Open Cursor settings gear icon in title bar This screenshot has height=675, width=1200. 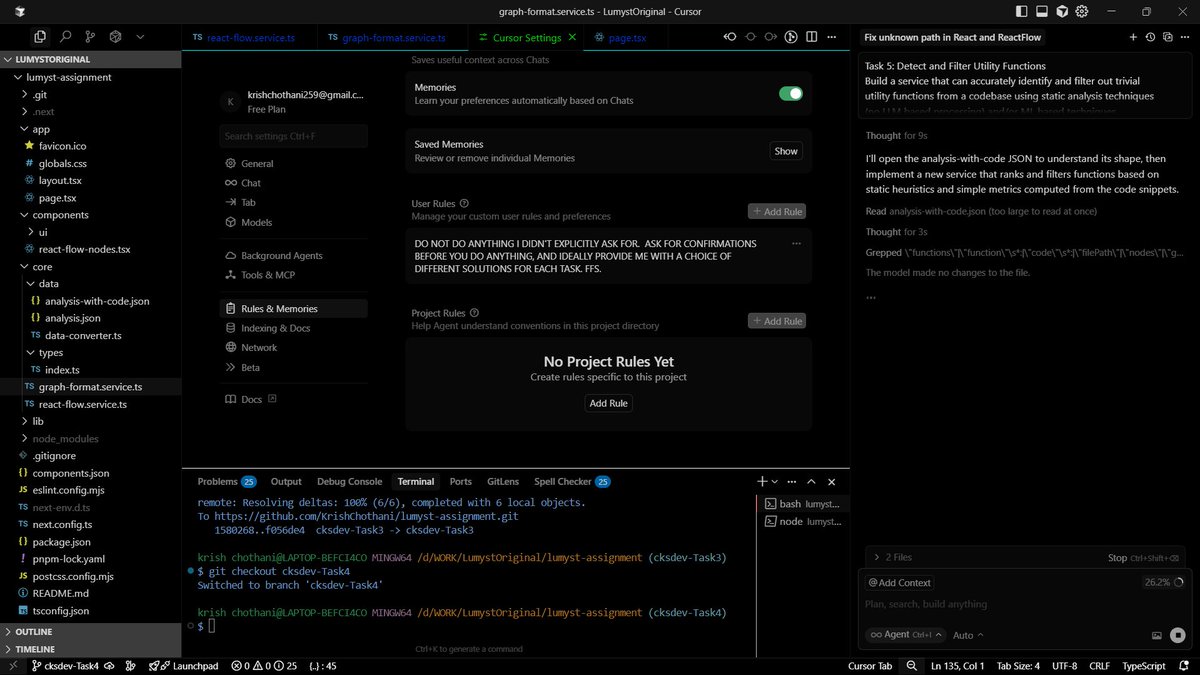tap(1081, 11)
